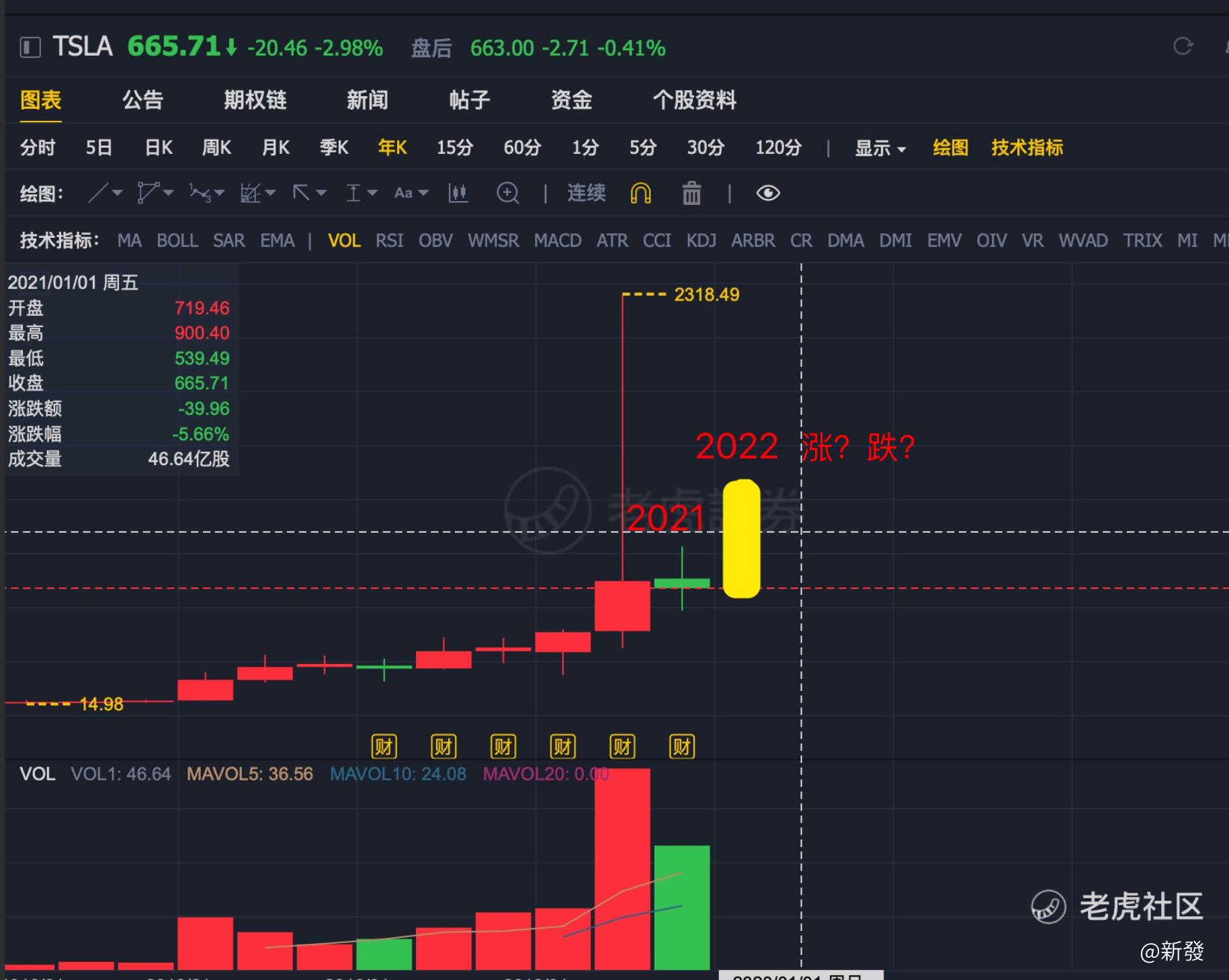Click the magnifier zoom-in icon

point(508,194)
